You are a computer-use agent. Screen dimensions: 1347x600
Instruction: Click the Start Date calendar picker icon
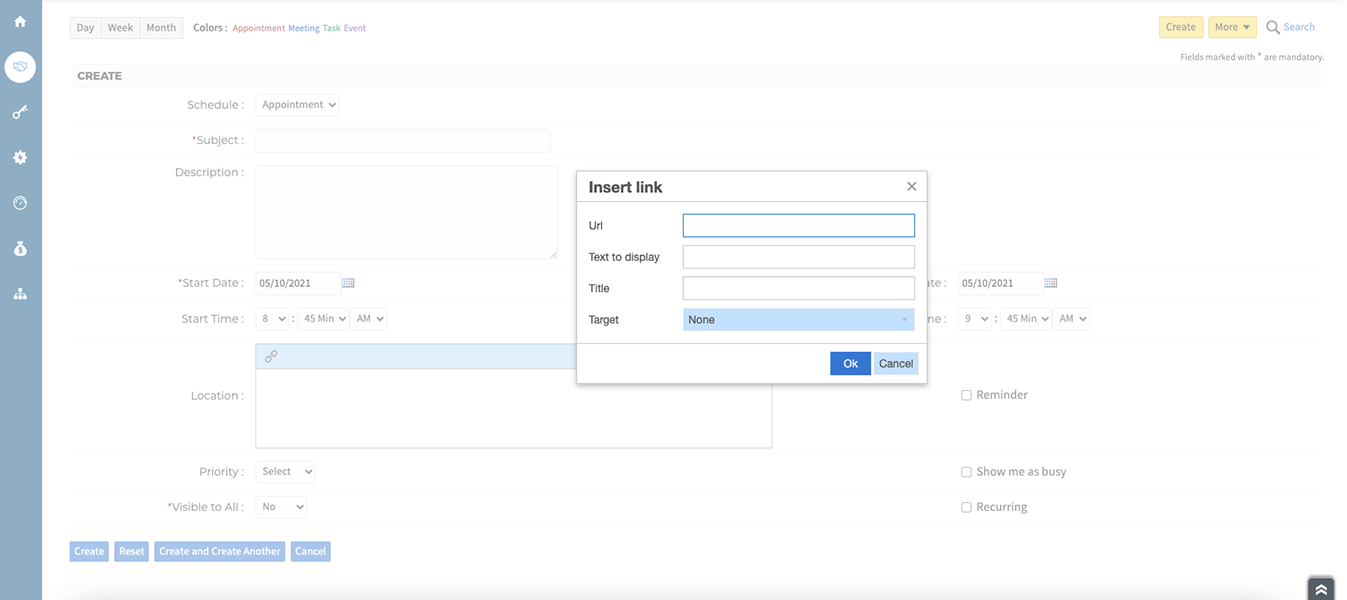348,283
